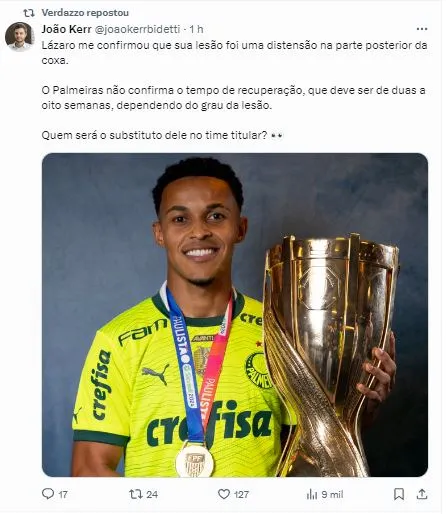Open the views analytics bar icon
The width and height of the screenshot is (446, 514).
pos(312,494)
